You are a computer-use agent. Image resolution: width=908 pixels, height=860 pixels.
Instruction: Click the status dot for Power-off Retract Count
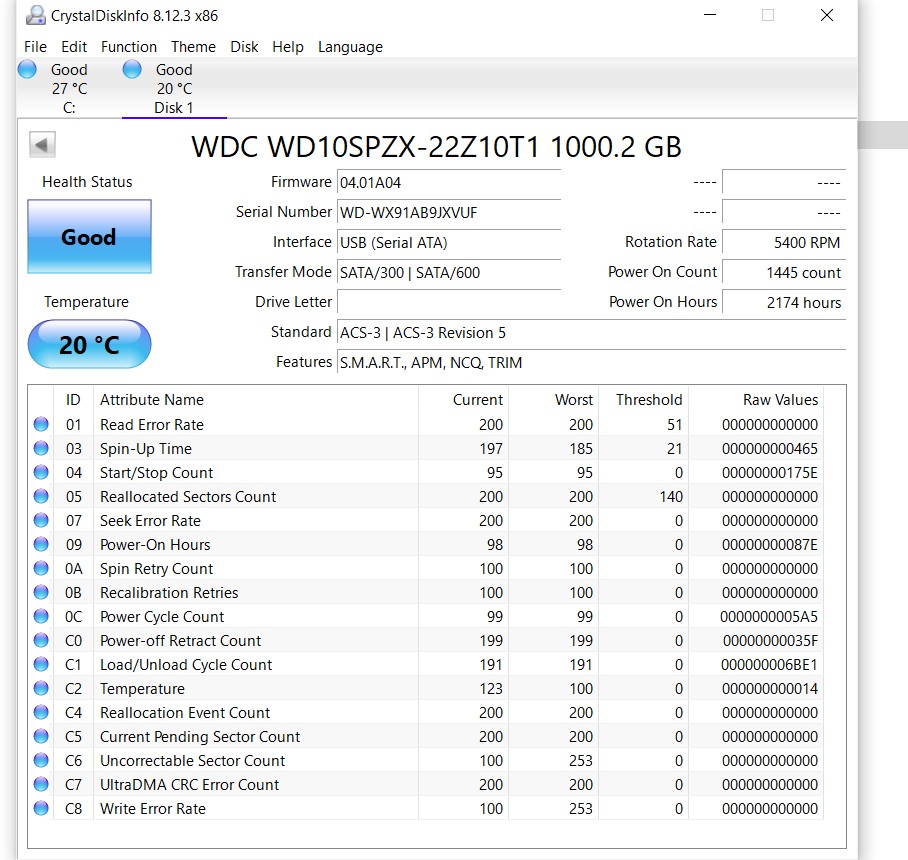[41, 641]
